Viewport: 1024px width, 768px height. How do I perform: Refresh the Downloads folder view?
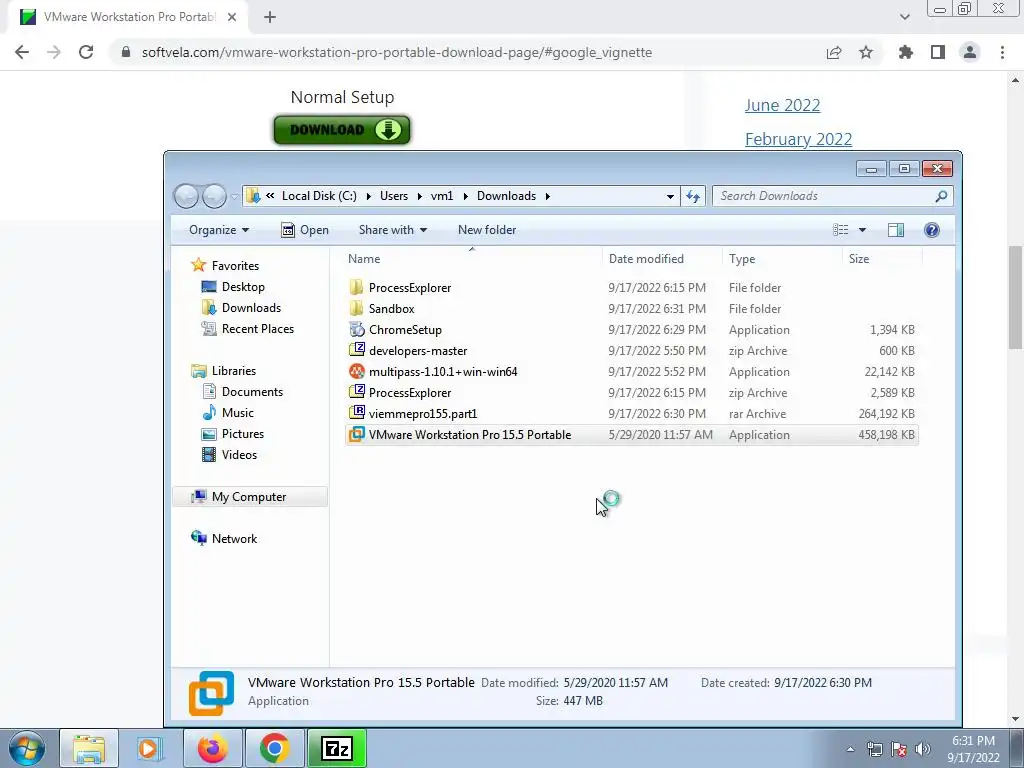pos(693,196)
